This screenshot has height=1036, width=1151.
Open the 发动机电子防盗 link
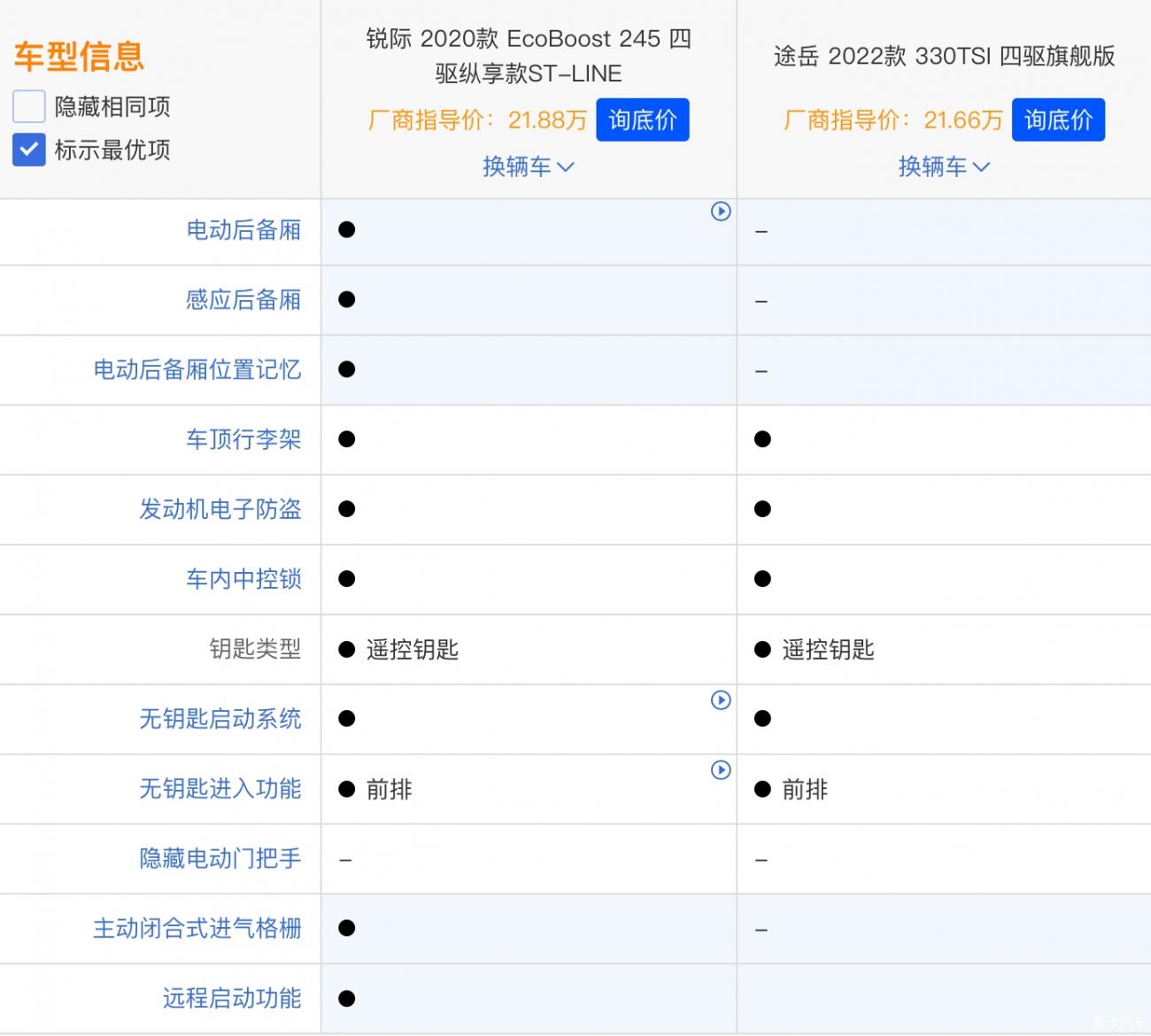pyautogui.click(x=220, y=509)
